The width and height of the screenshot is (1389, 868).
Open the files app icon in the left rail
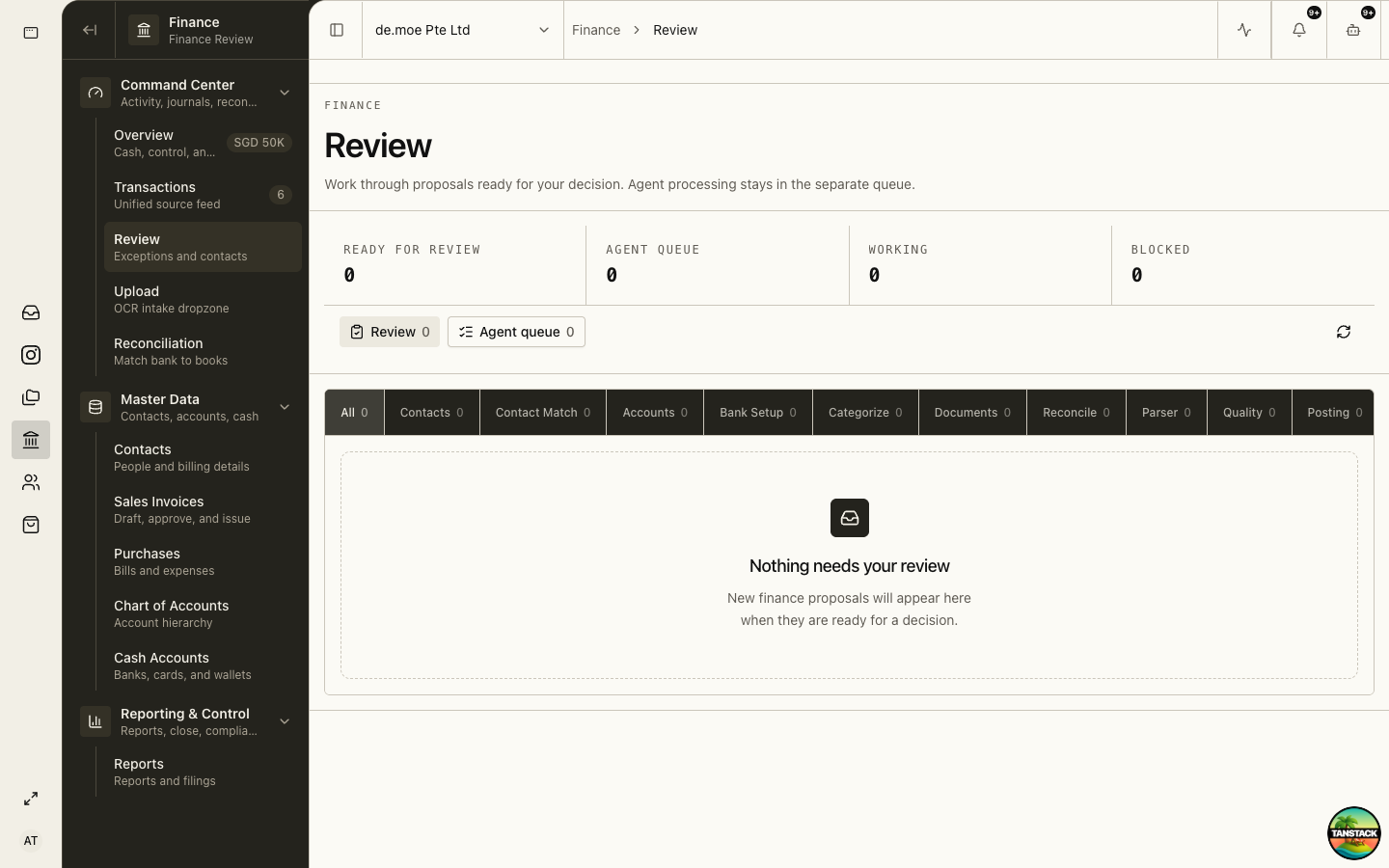pyautogui.click(x=31, y=397)
